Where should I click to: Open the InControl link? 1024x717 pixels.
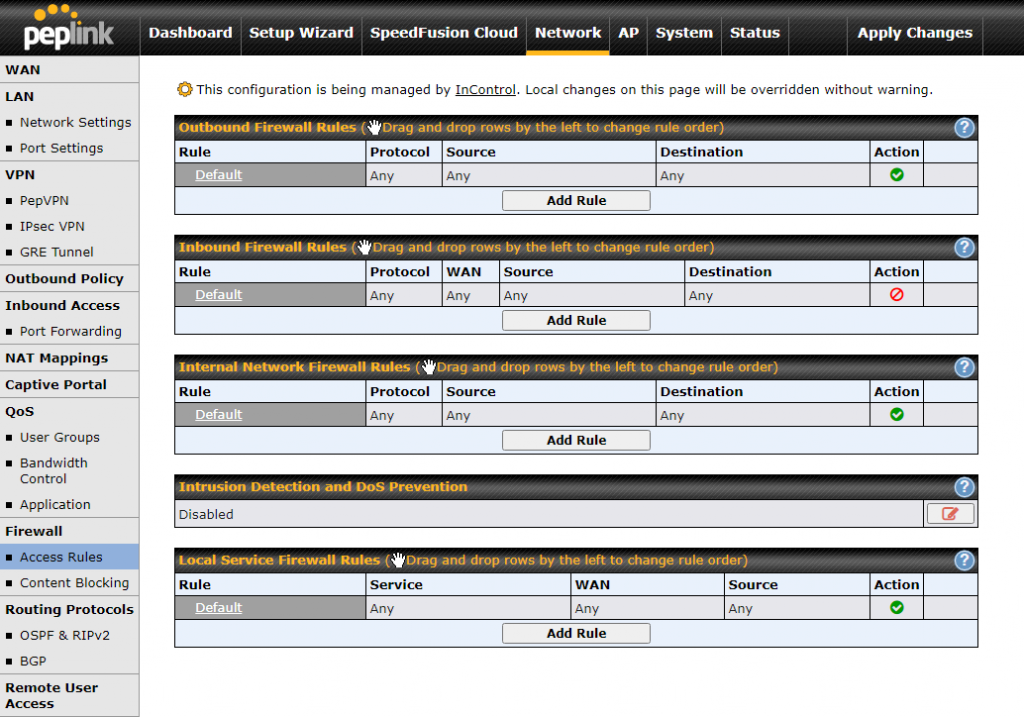pyautogui.click(x=486, y=90)
